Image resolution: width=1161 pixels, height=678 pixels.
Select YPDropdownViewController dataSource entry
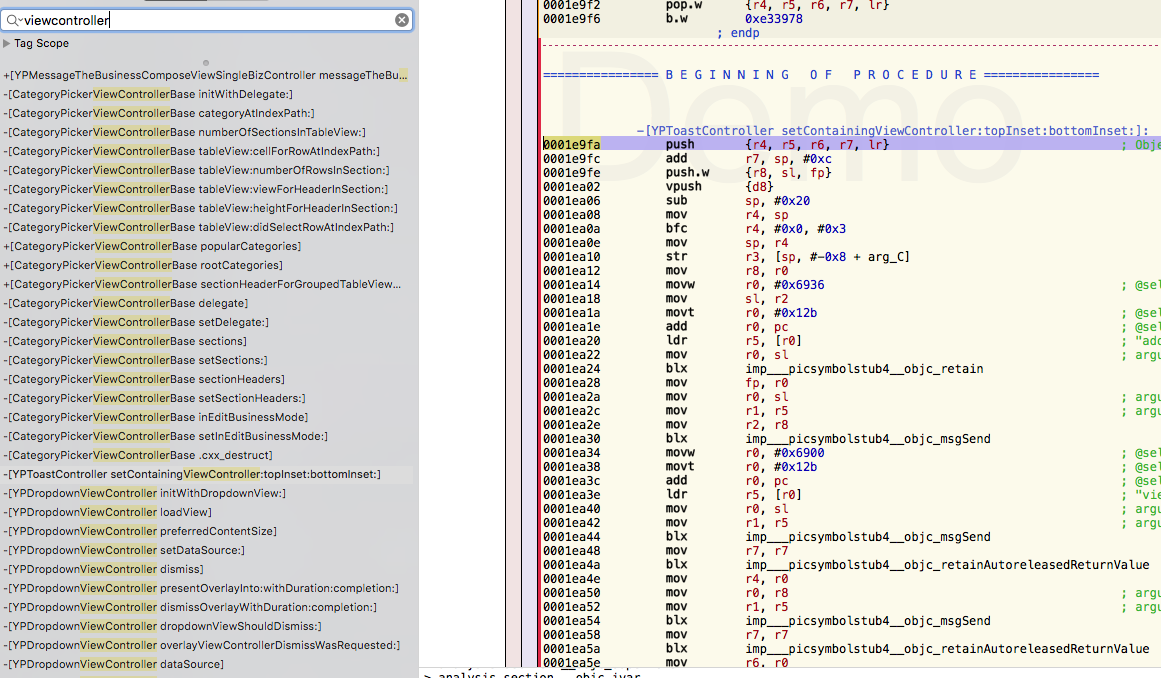point(113,665)
